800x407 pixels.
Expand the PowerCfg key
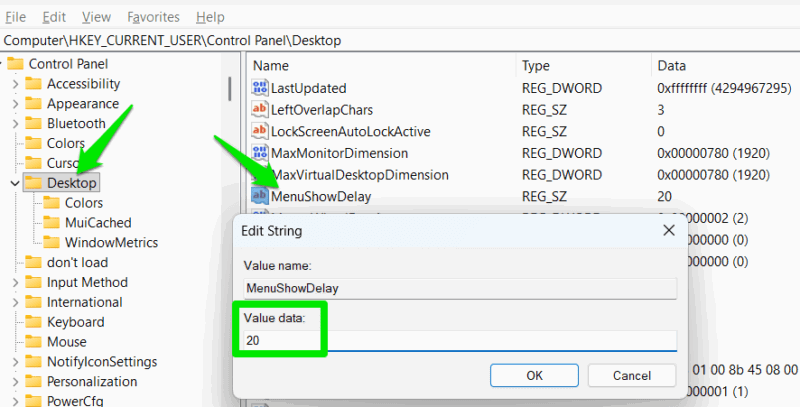click(15, 401)
